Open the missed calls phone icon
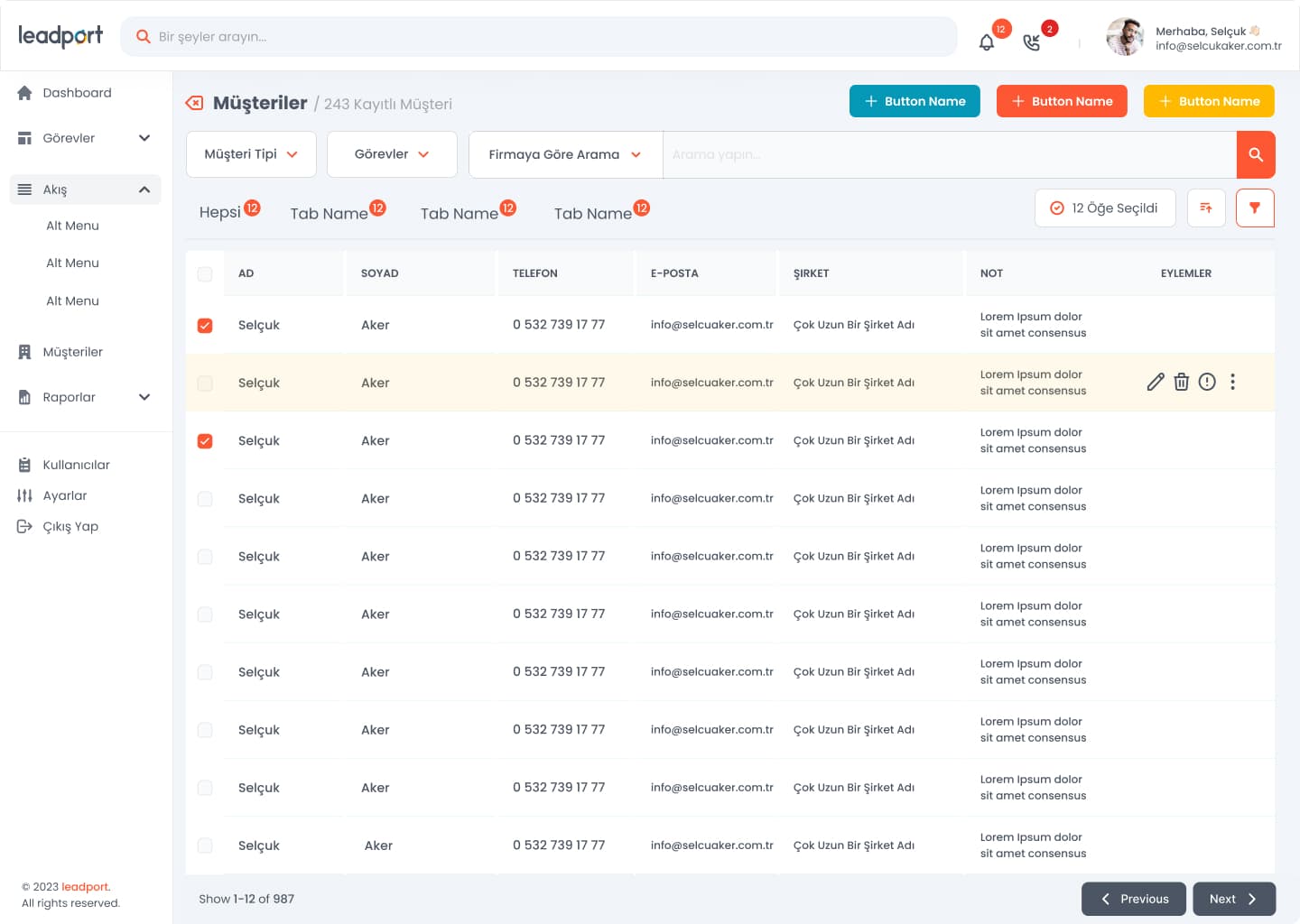Image resolution: width=1300 pixels, height=924 pixels. [x=1031, y=42]
